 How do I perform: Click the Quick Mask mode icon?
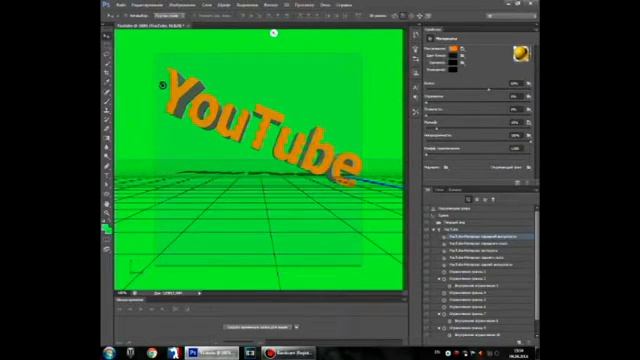107,240
